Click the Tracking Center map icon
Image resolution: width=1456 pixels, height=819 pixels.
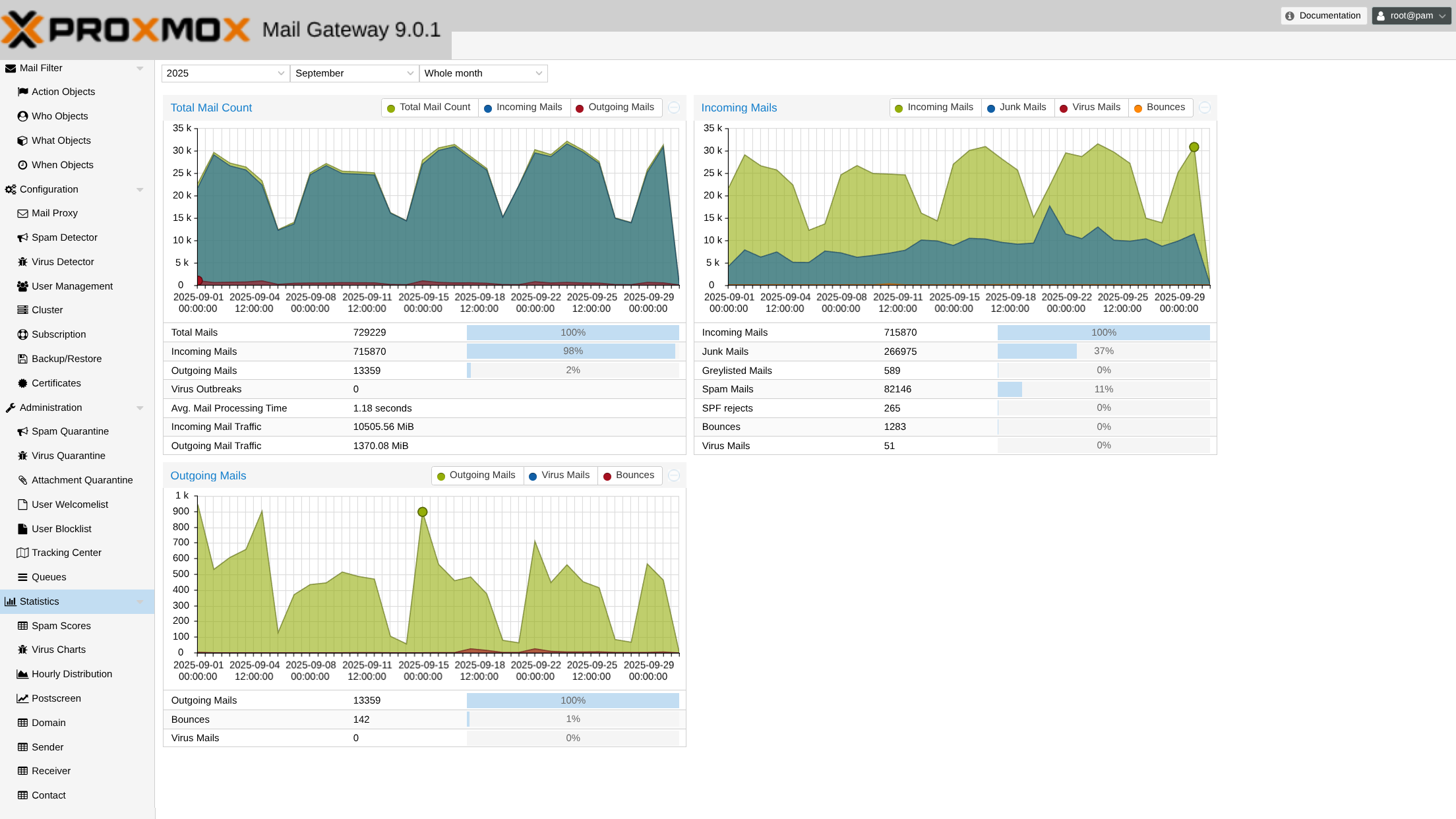click(x=22, y=553)
